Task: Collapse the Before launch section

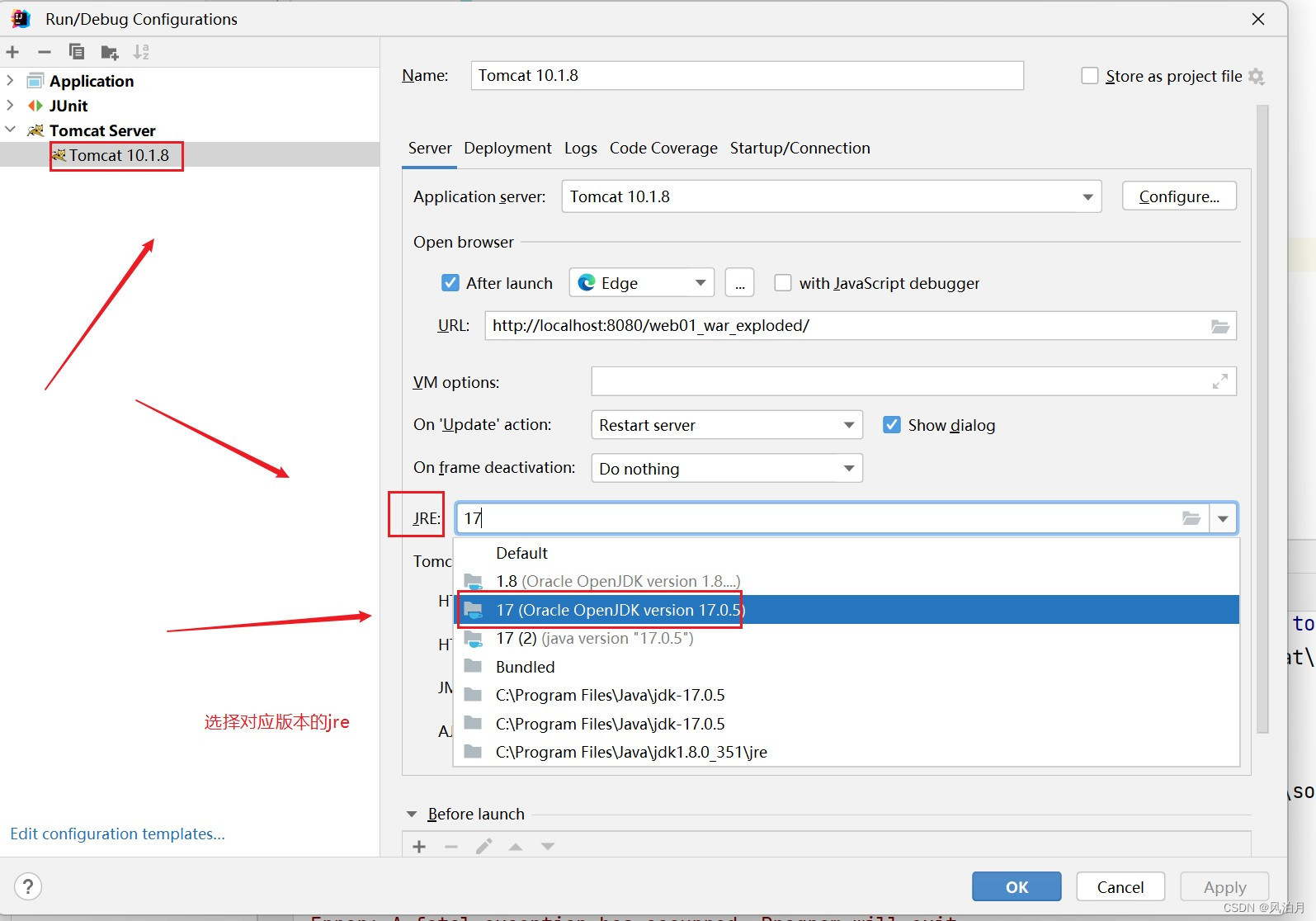Action: pos(412,814)
